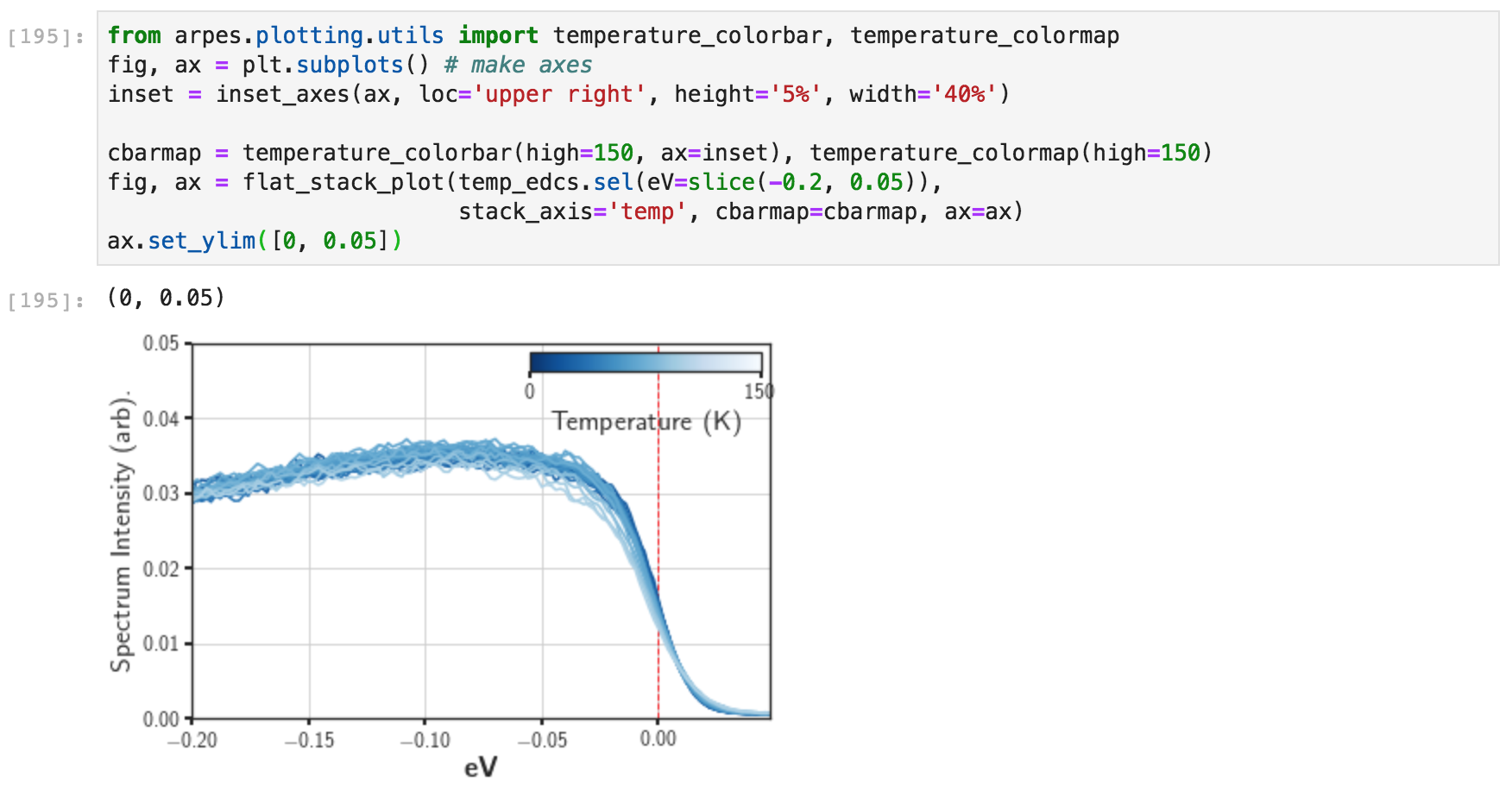Click the 'Spectrum Intensity (arb).' axis label
This screenshot has width=1512, height=794.
122,532
